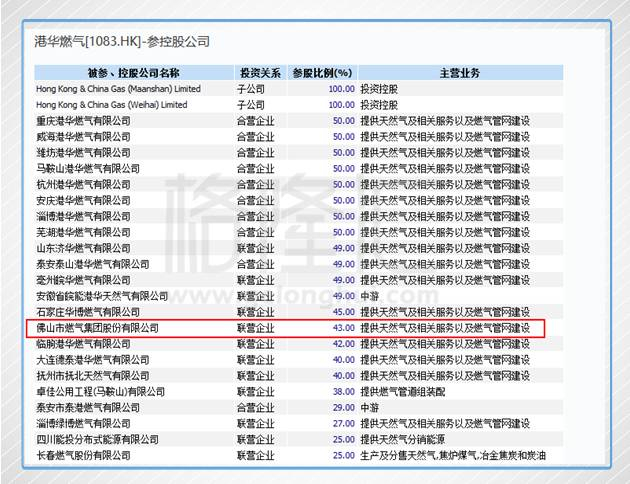Viewport: 630px width, 484px height.
Task: Select the 泰安市泰港燃气有限公司 row name
Action: pyautogui.click(x=88, y=408)
